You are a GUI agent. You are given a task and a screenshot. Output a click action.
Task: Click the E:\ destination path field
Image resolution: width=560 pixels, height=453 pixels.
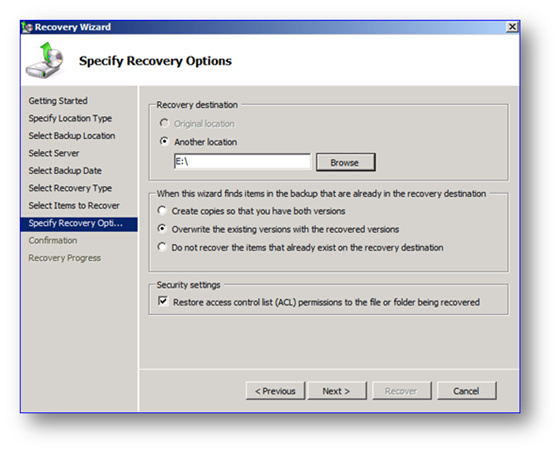(x=242, y=162)
